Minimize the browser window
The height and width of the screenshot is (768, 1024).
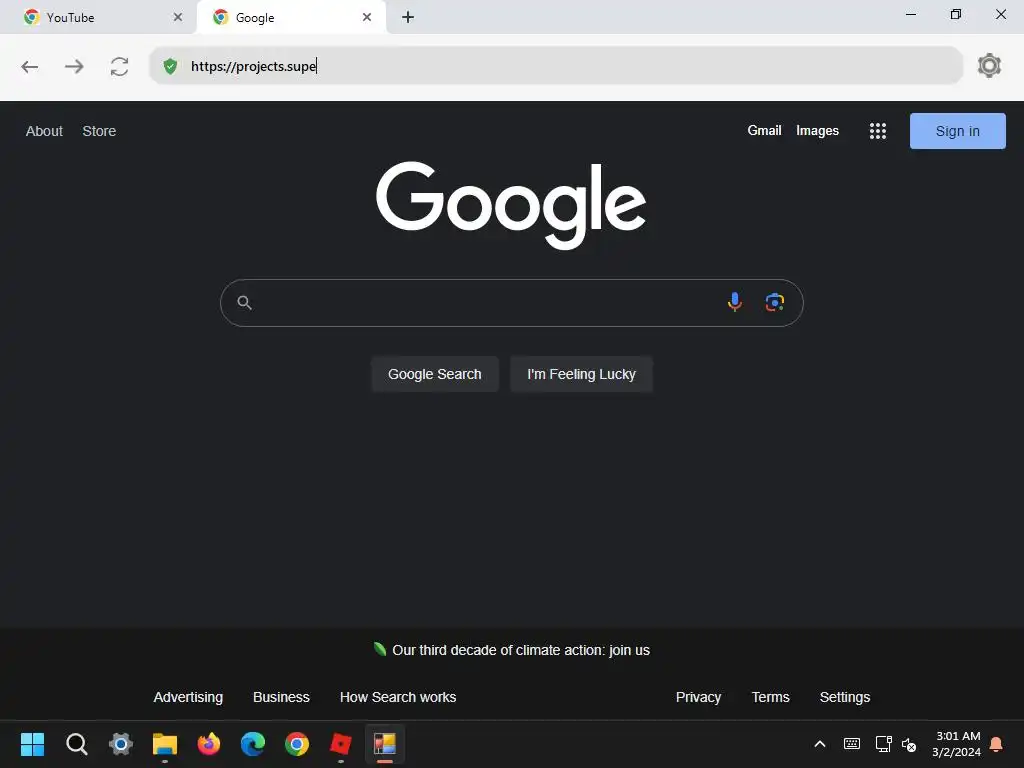point(911,14)
